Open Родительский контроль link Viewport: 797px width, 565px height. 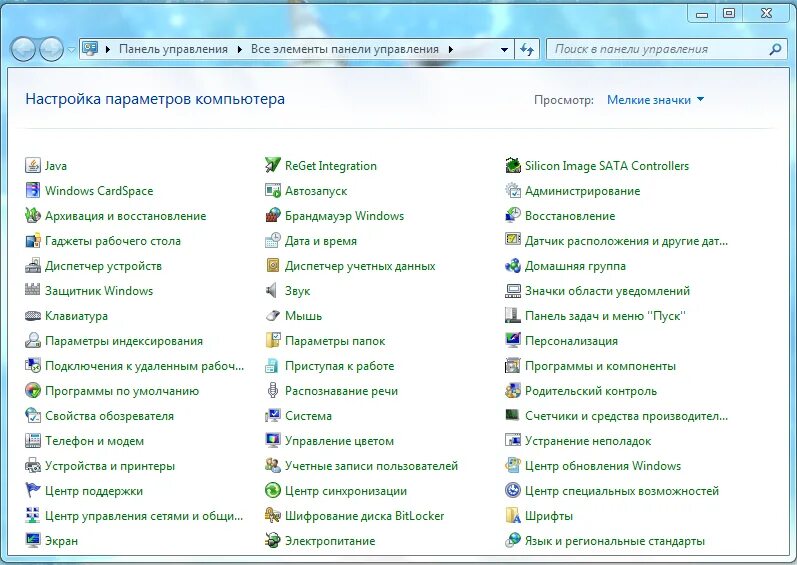coord(591,391)
